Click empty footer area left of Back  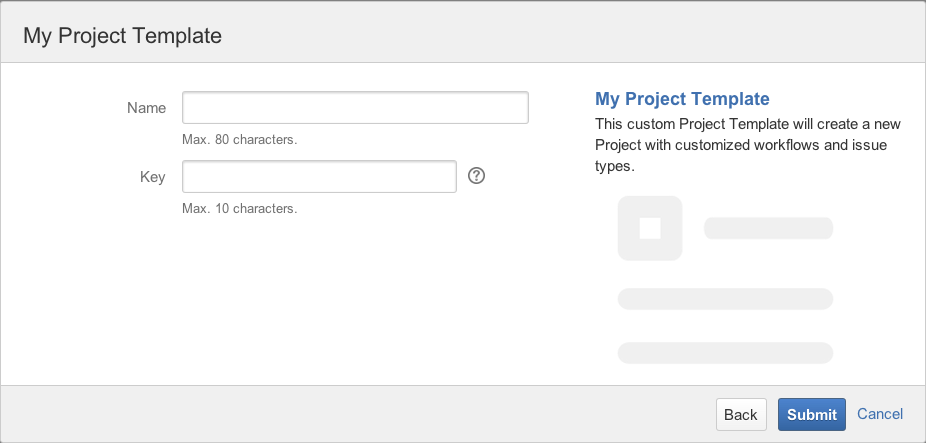pyautogui.click(x=350, y=414)
